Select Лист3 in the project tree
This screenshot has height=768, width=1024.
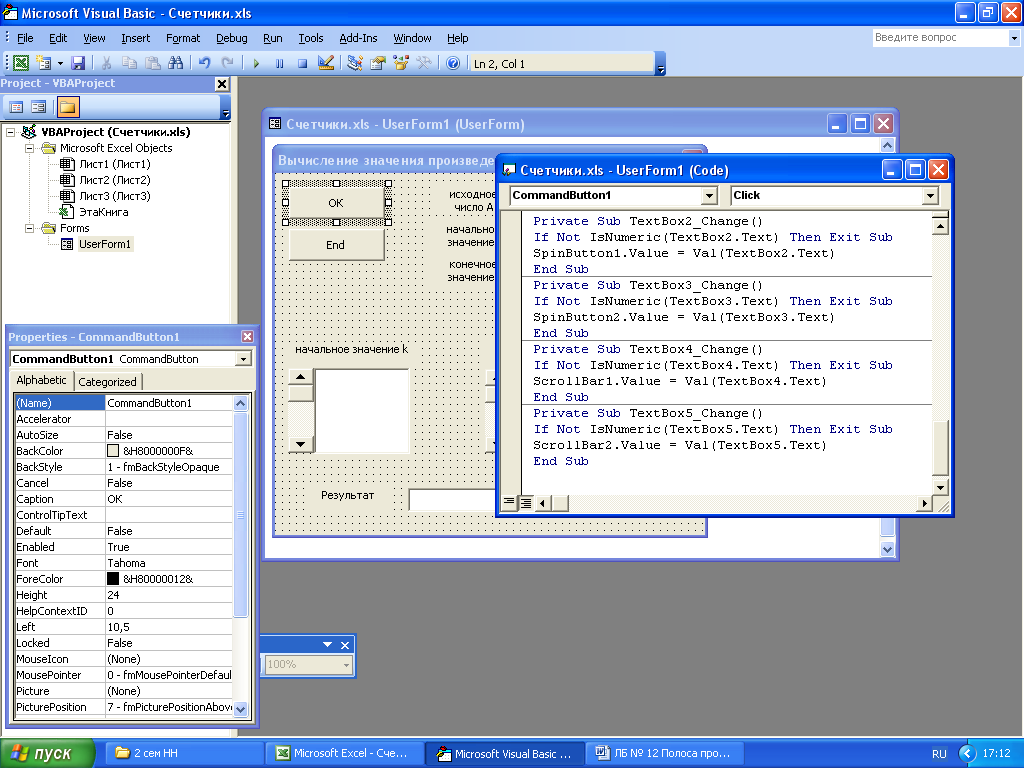coord(115,196)
